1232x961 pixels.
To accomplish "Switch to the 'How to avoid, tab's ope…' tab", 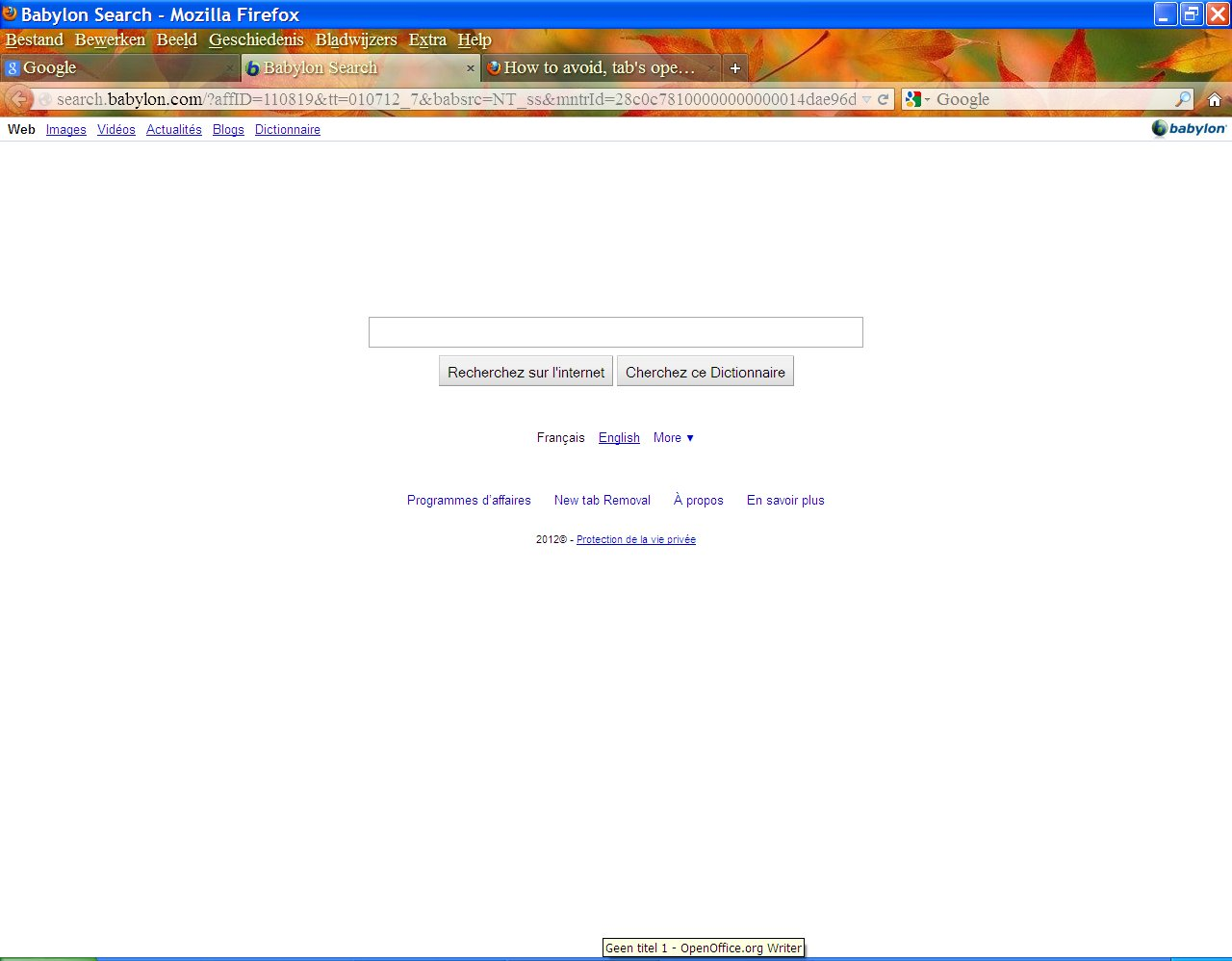I will click(x=601, y=67).
